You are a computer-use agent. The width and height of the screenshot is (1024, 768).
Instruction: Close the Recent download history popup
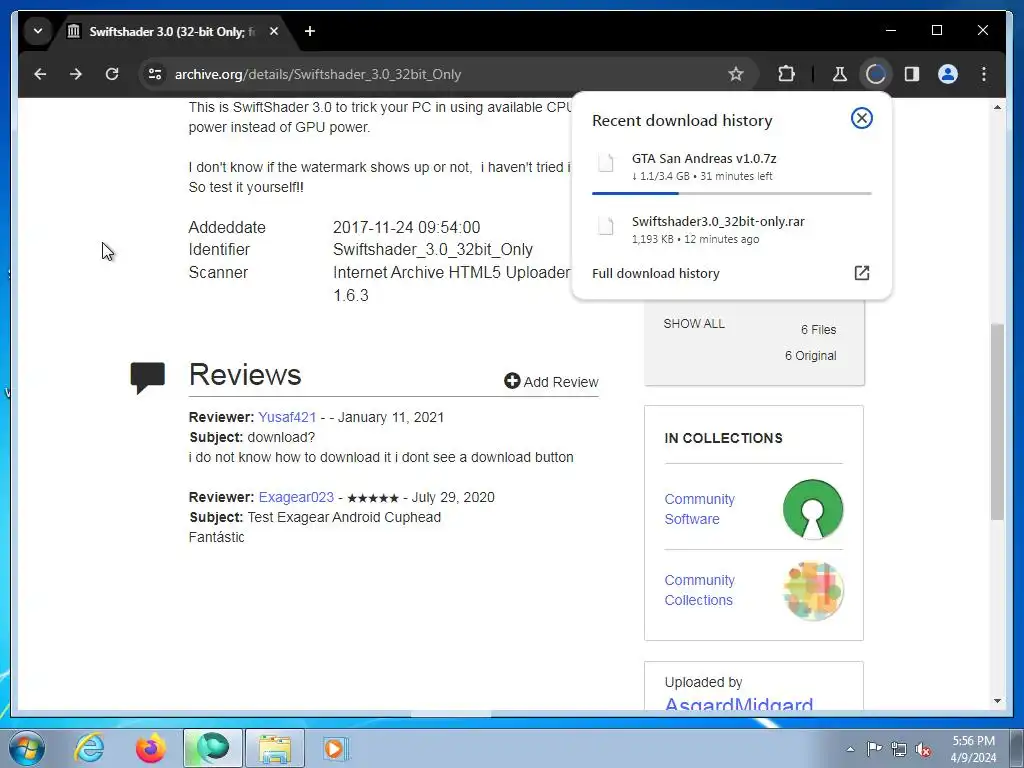pos(861,118)
